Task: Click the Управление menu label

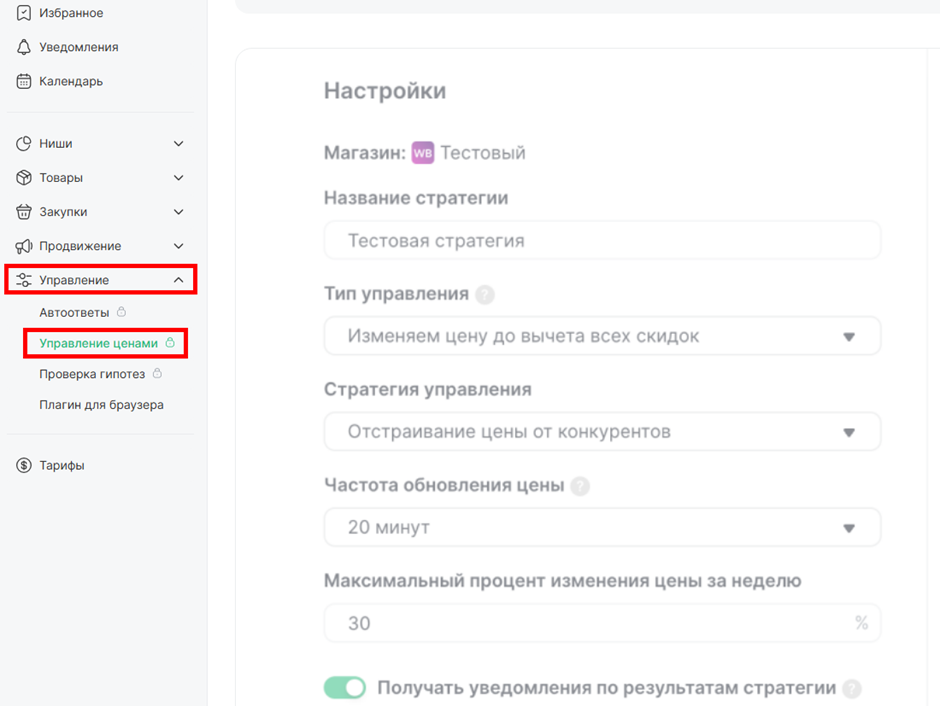Action: (x=74, y=280)
